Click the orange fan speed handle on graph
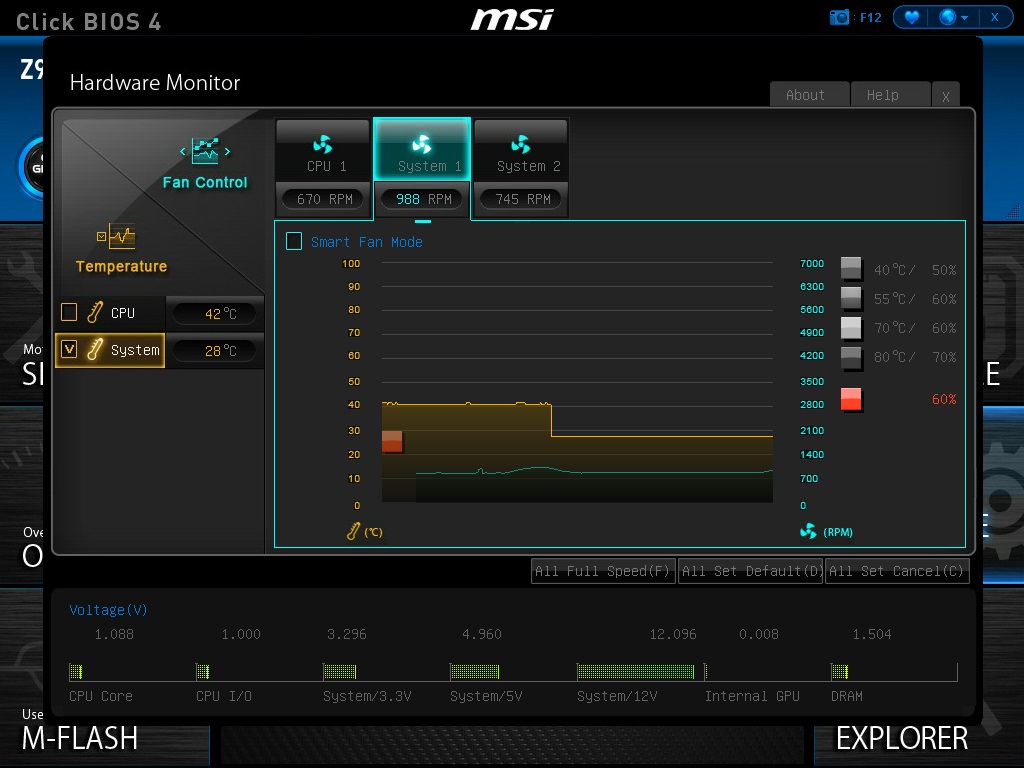This screenshot has height=768, width=1024. click(392, 441)
